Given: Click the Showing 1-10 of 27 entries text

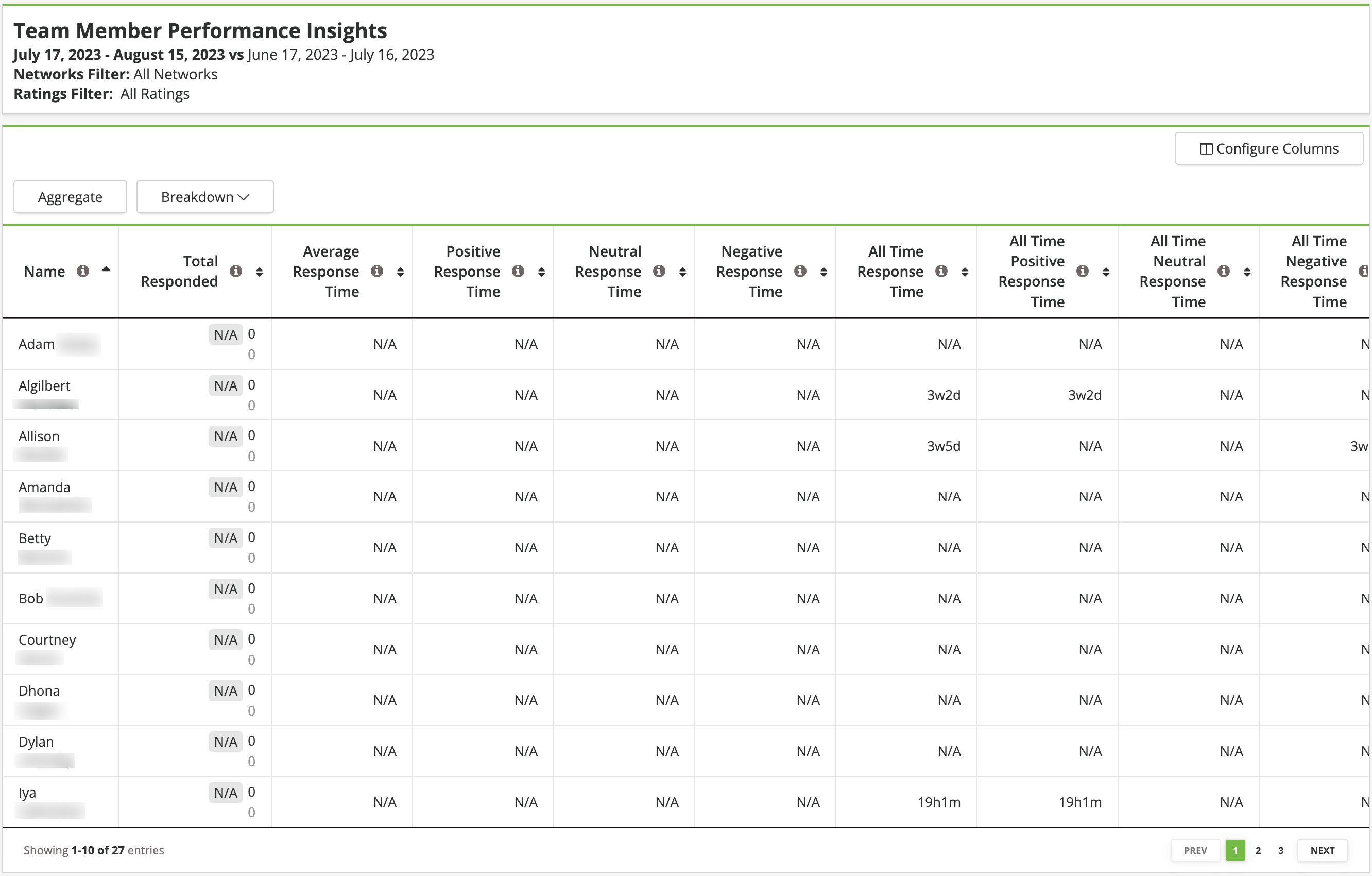Looking at the screenshot, I should click(94, 850).
